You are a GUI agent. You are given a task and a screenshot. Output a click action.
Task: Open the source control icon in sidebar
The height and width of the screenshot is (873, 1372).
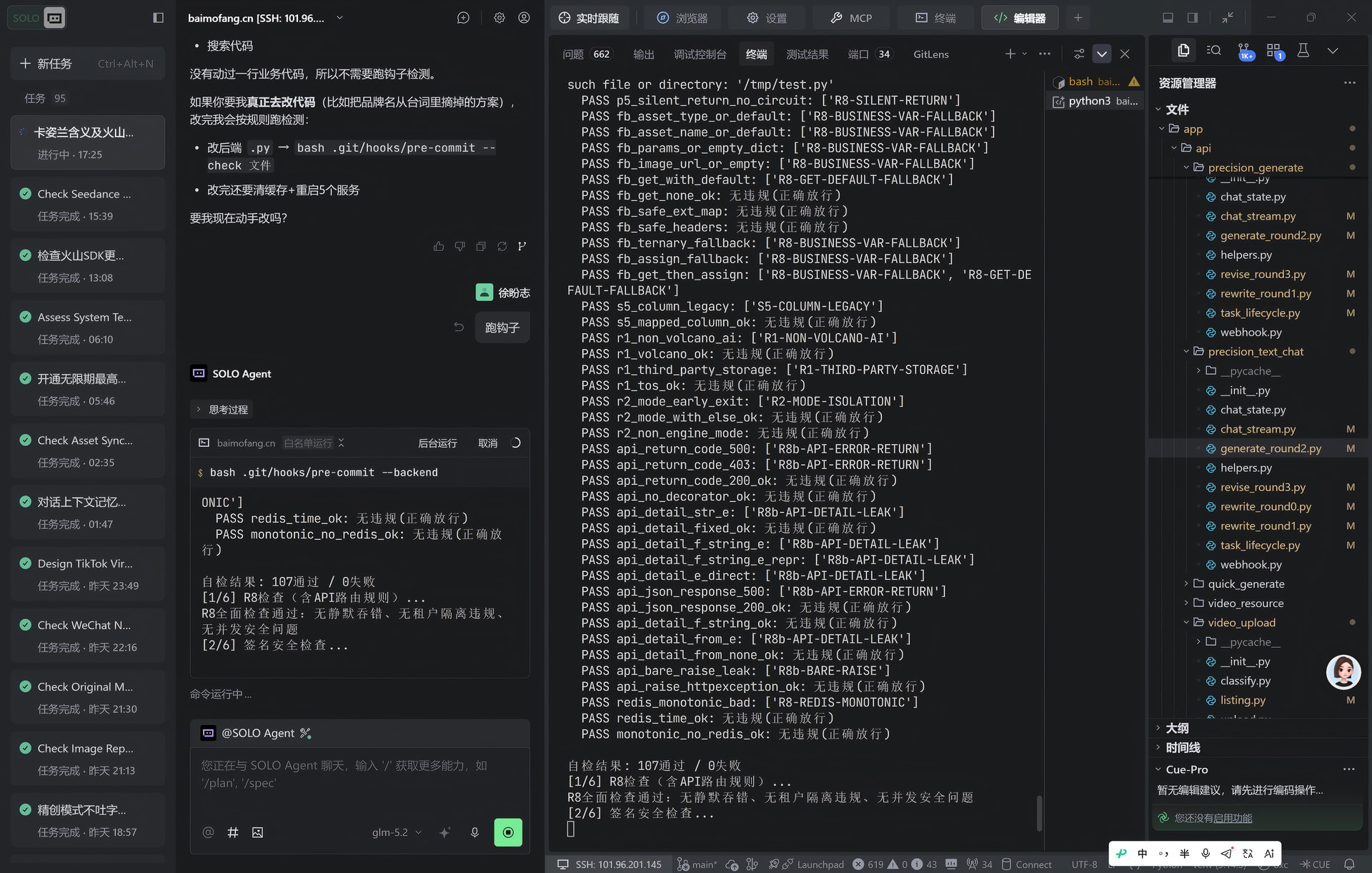(x=1246, y=51)
